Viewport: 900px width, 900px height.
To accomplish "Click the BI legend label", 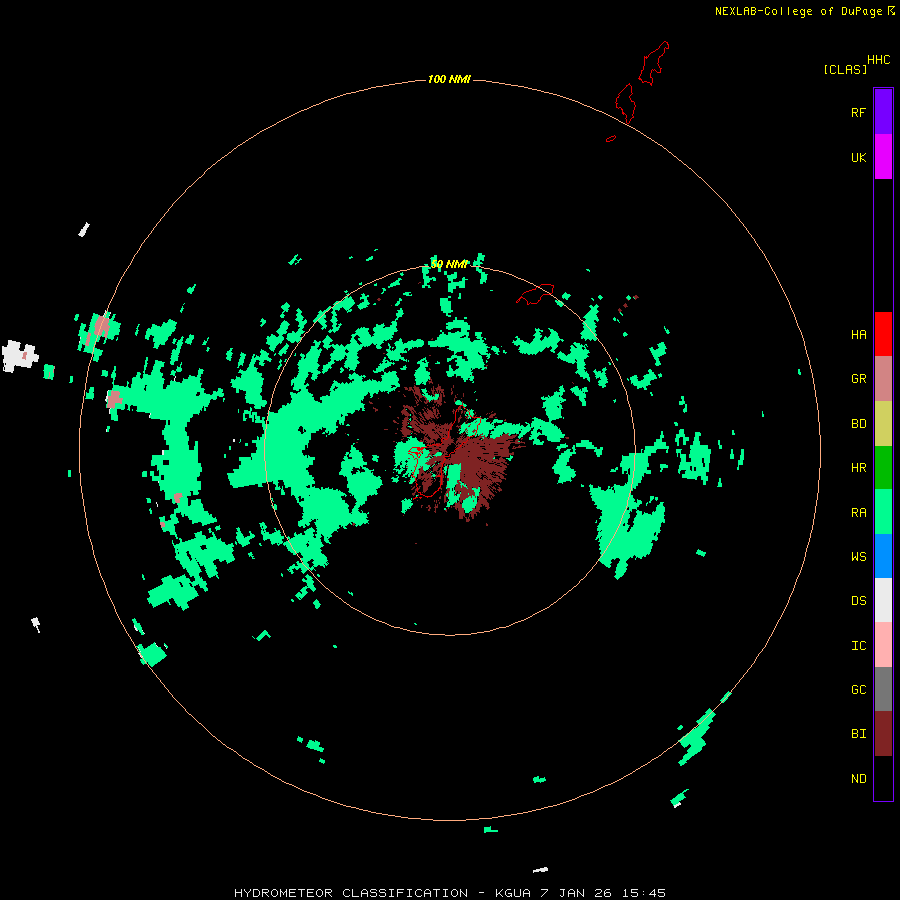I will click(x=858, y=734).
